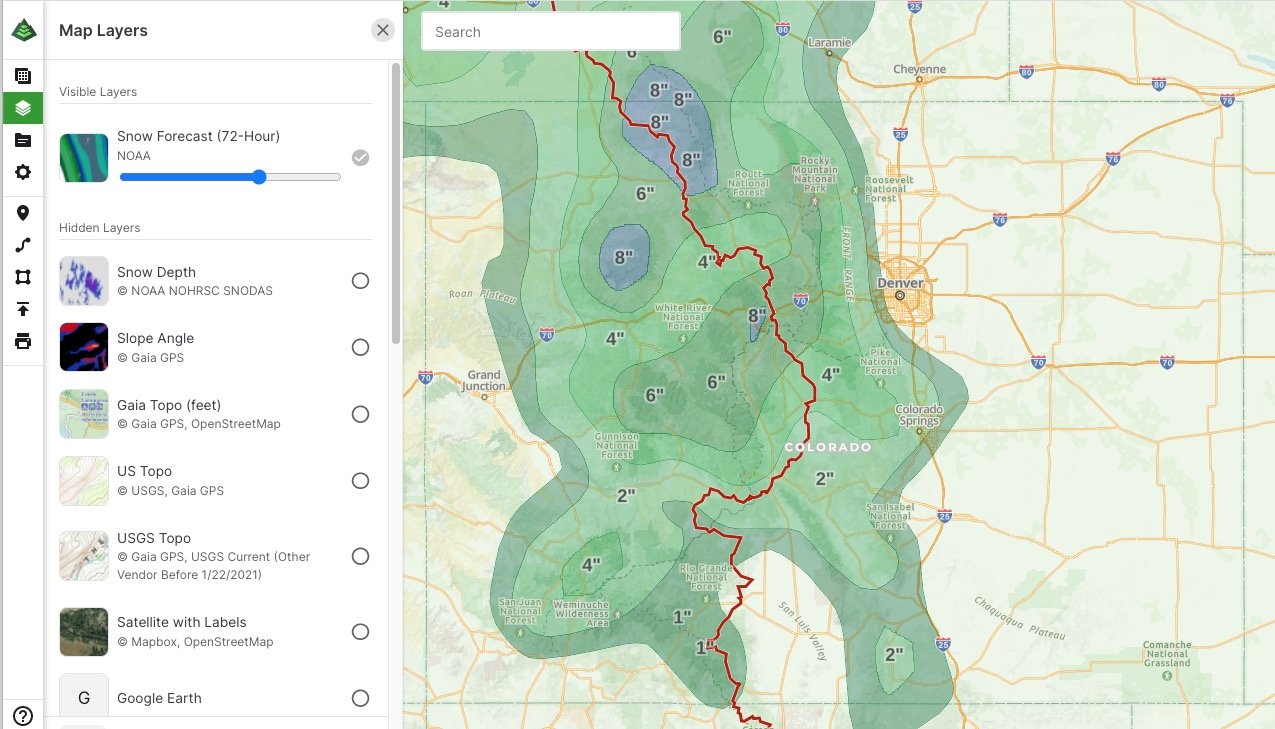Enable the Gaia Topo (feet) layer
The image size is (1275, 729).
tap(361, 414)
